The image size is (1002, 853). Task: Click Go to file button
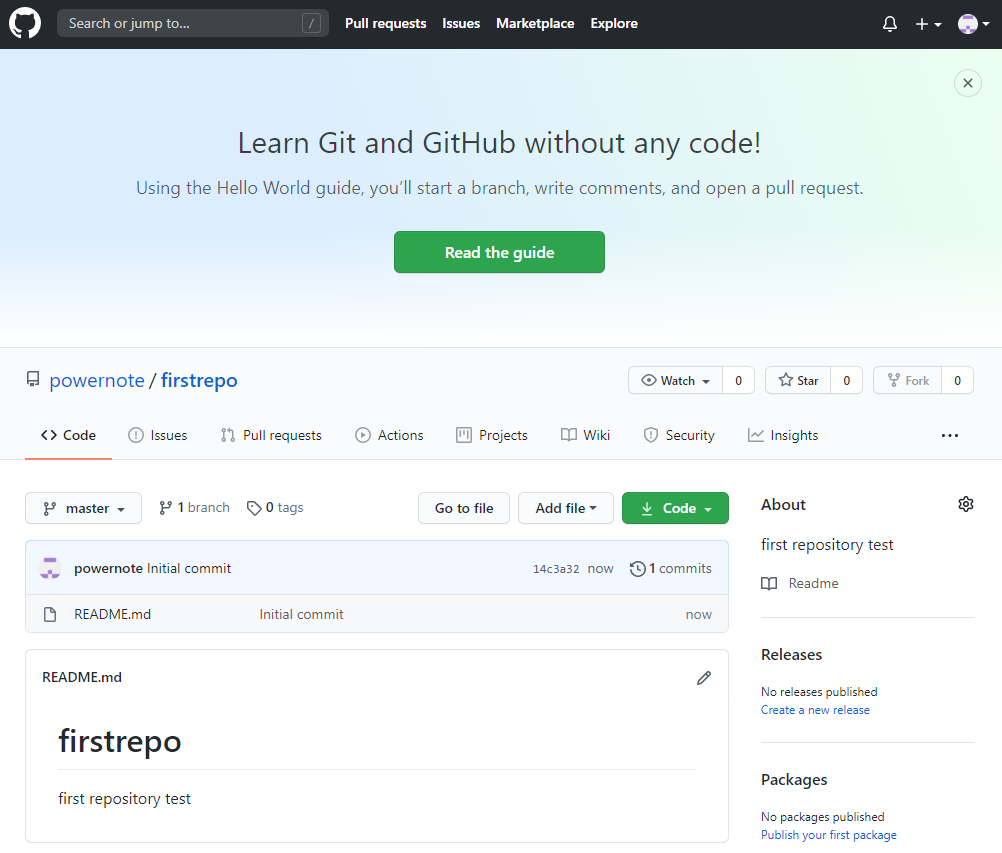pos(464,508)
